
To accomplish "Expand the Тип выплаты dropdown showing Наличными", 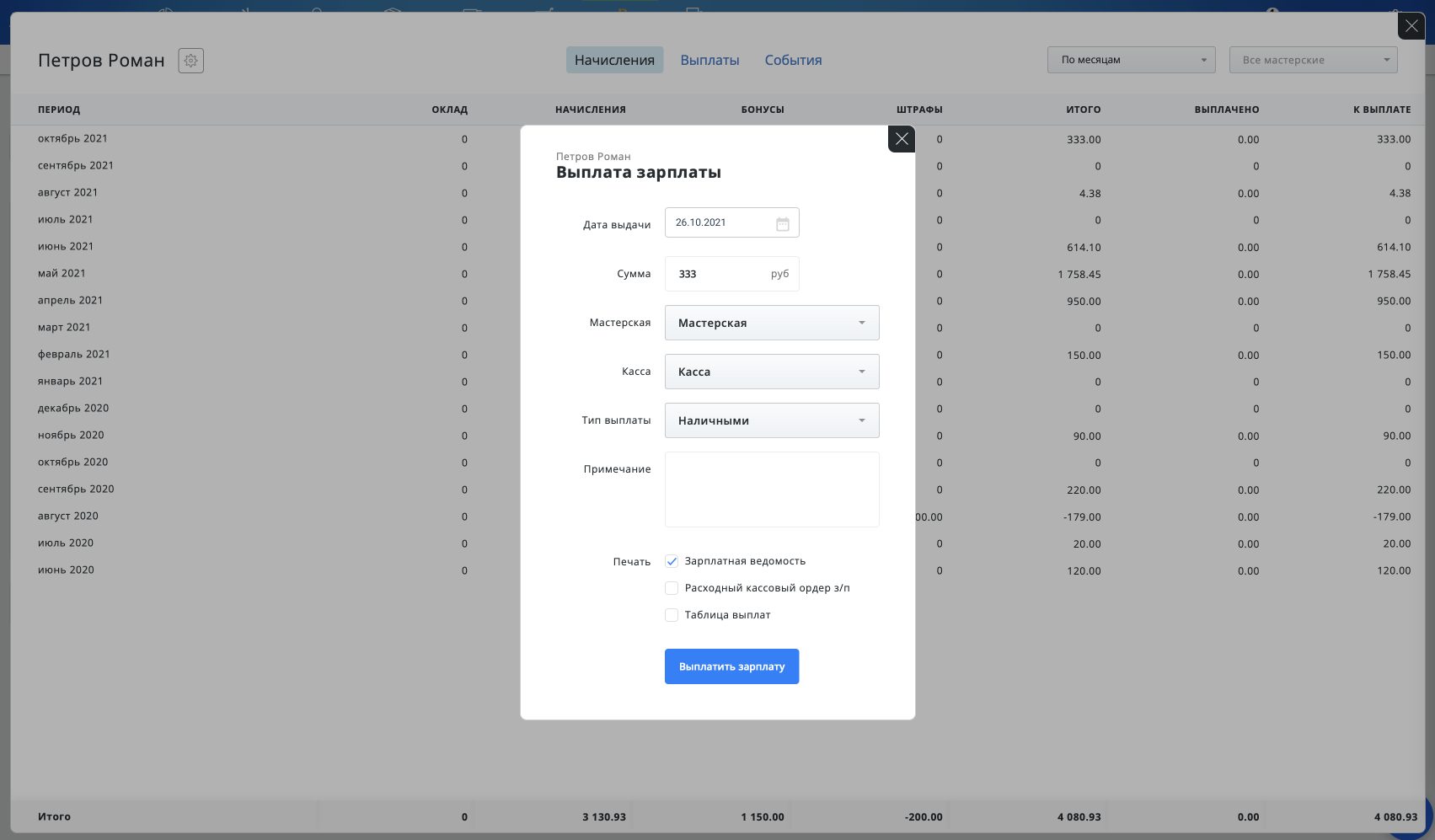I will click(x=772, y=420).
